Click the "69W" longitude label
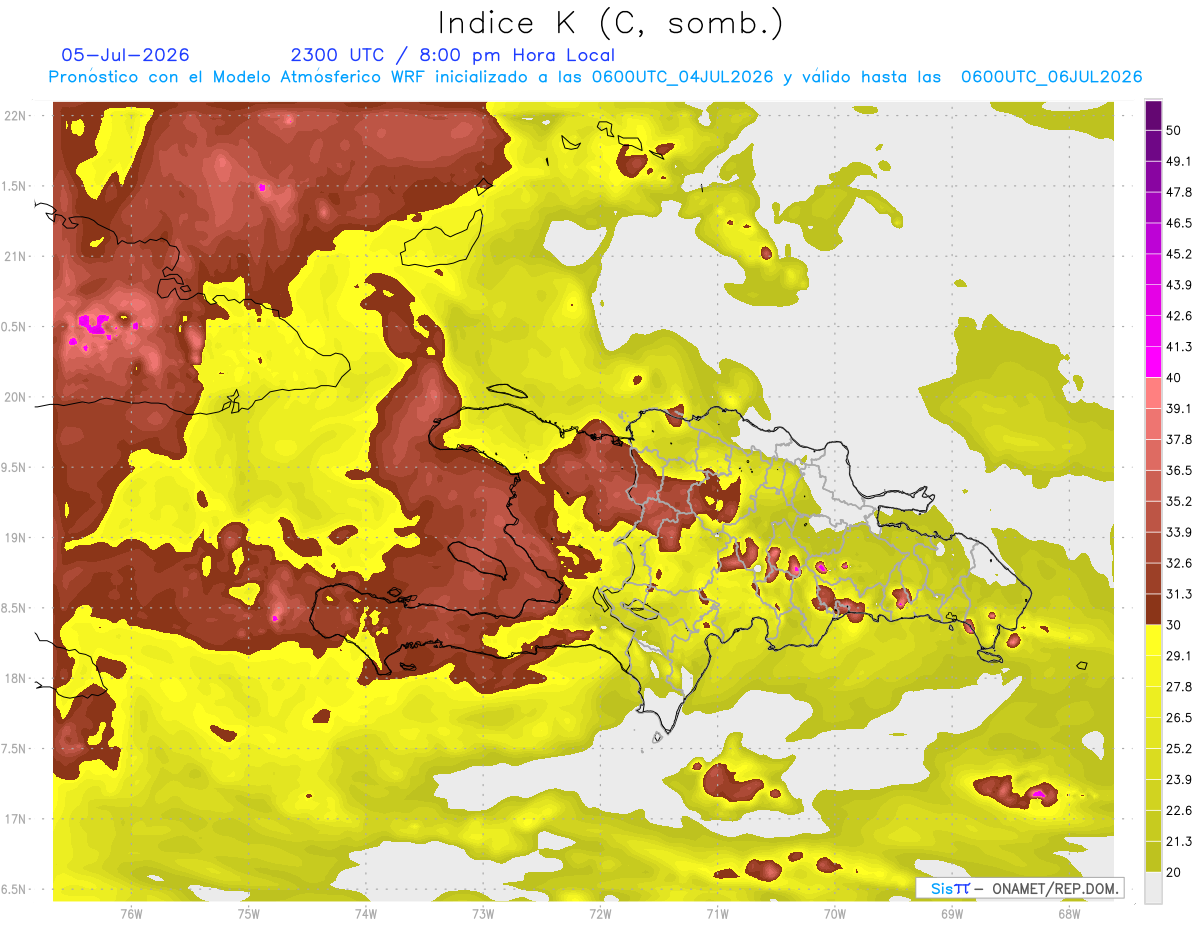This screenshot has height=927, width=1200. (x=952, y=913)
